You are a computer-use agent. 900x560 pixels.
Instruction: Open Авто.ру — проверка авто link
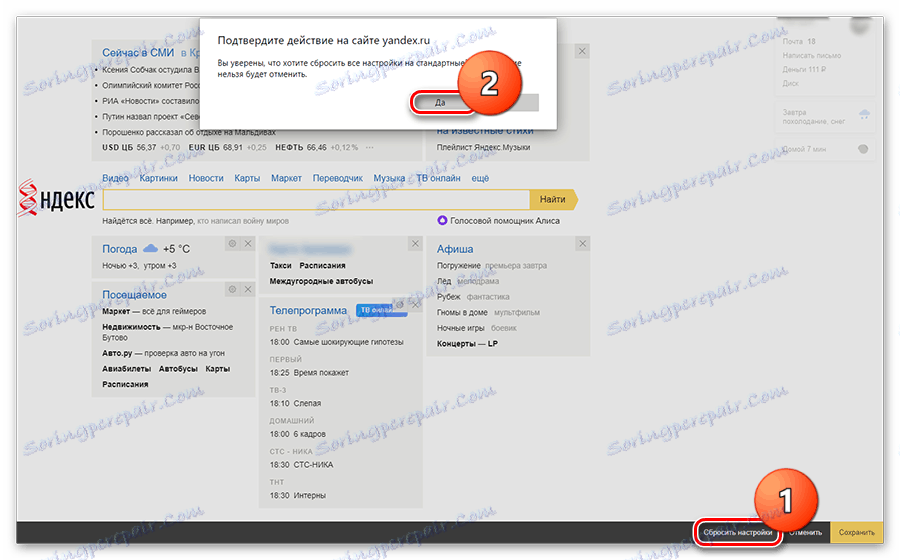164,353
